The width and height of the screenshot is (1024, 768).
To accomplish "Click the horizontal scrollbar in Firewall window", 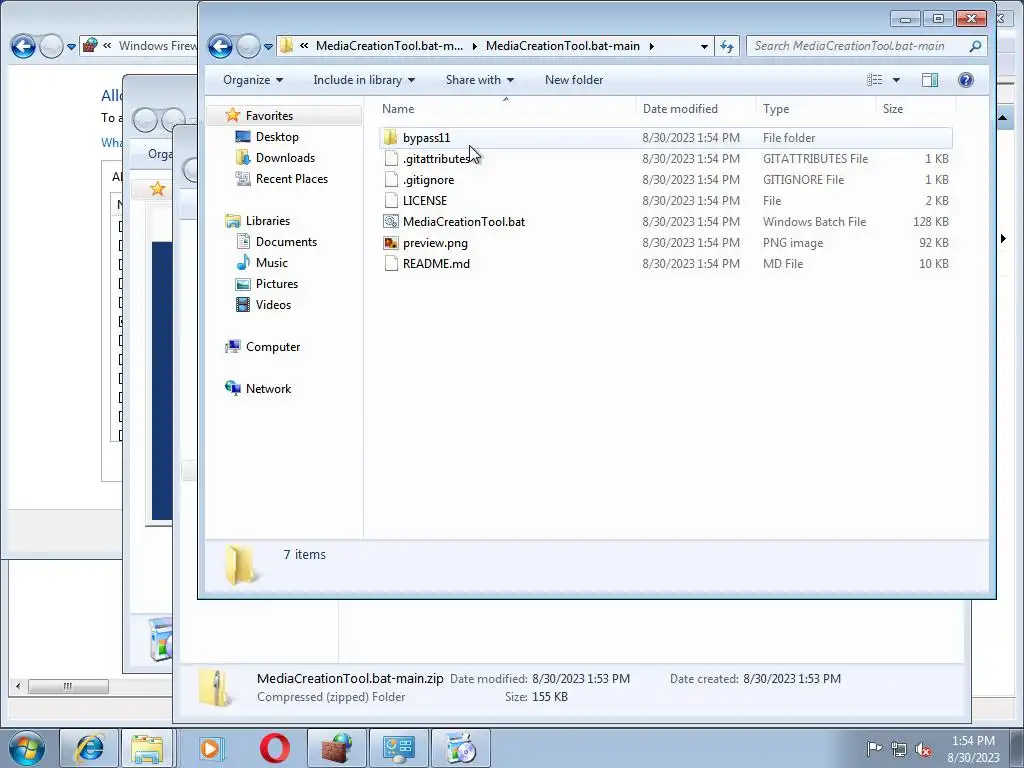I will (68, 686).
